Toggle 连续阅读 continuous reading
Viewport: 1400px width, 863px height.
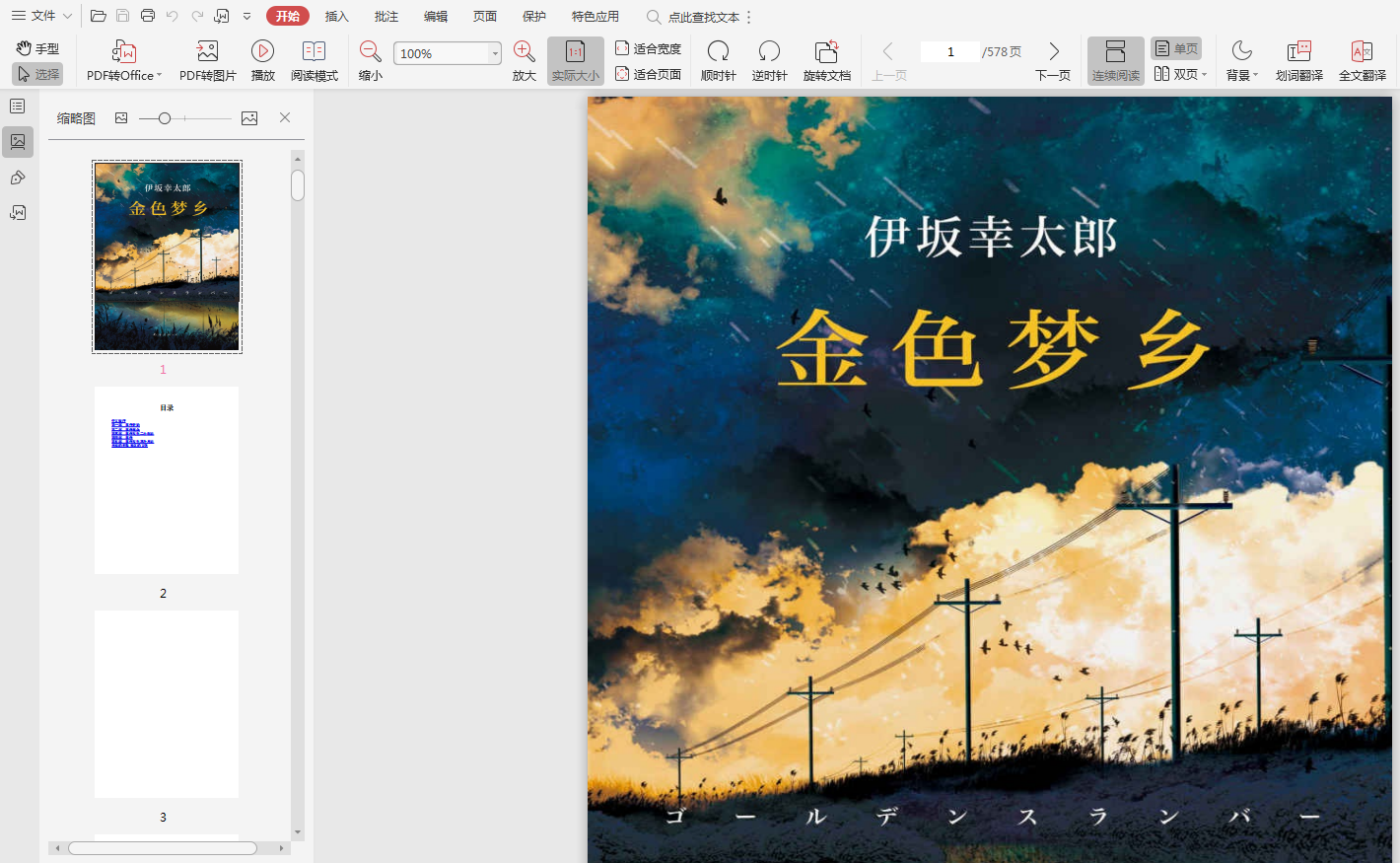[1116, 61]
